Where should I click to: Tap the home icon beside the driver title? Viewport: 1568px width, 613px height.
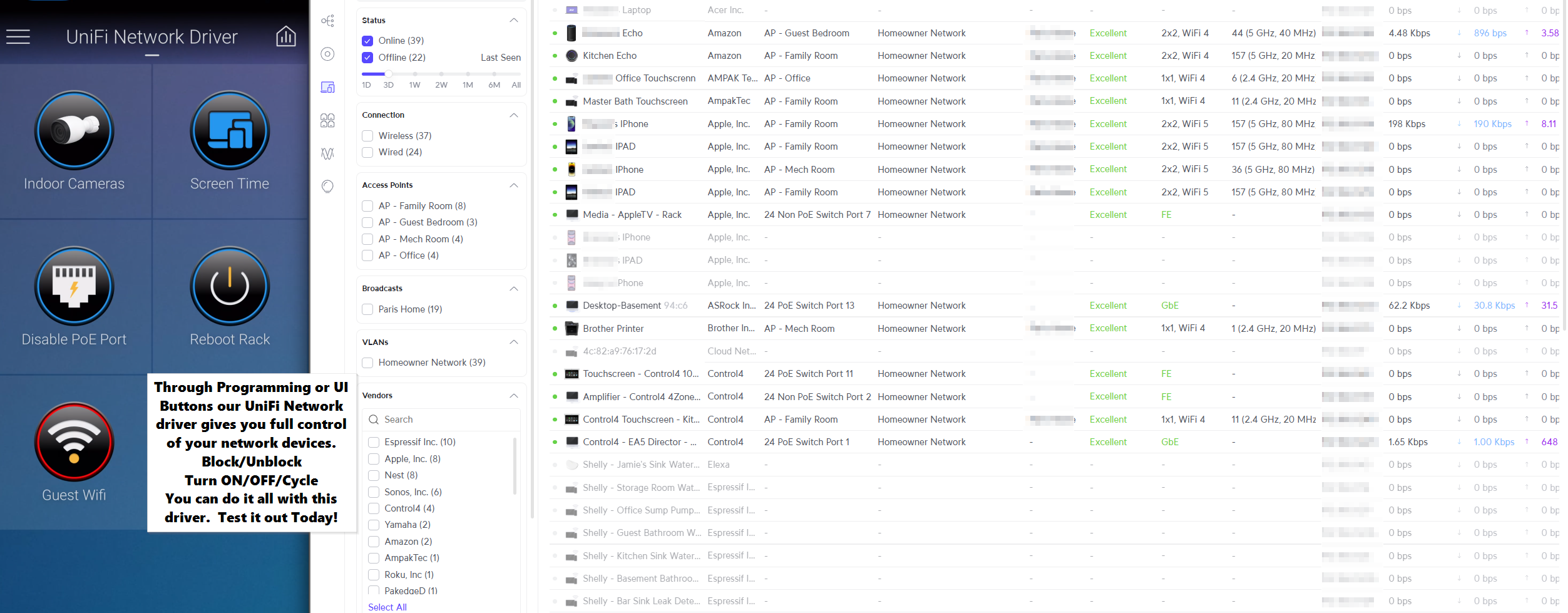(x=286, y=36)
